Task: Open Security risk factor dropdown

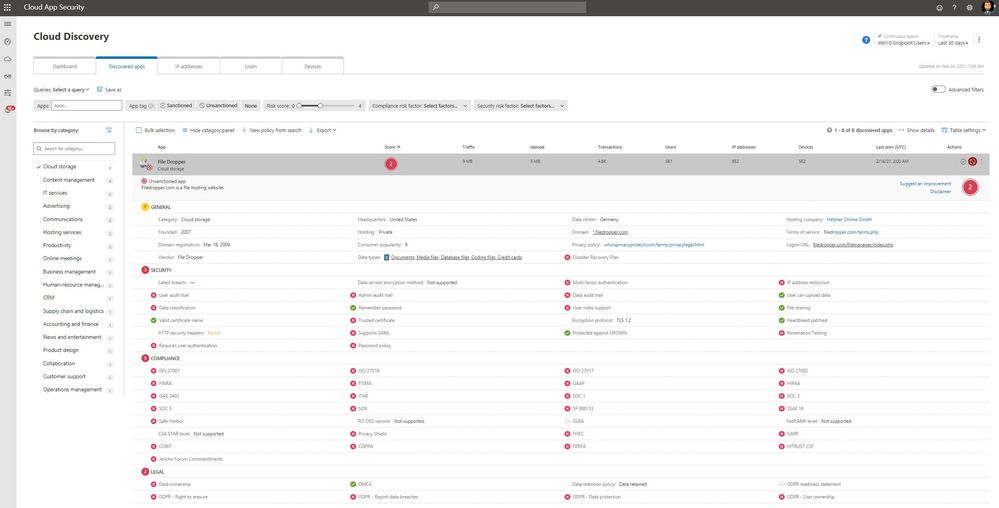Action: pos(521,106)
